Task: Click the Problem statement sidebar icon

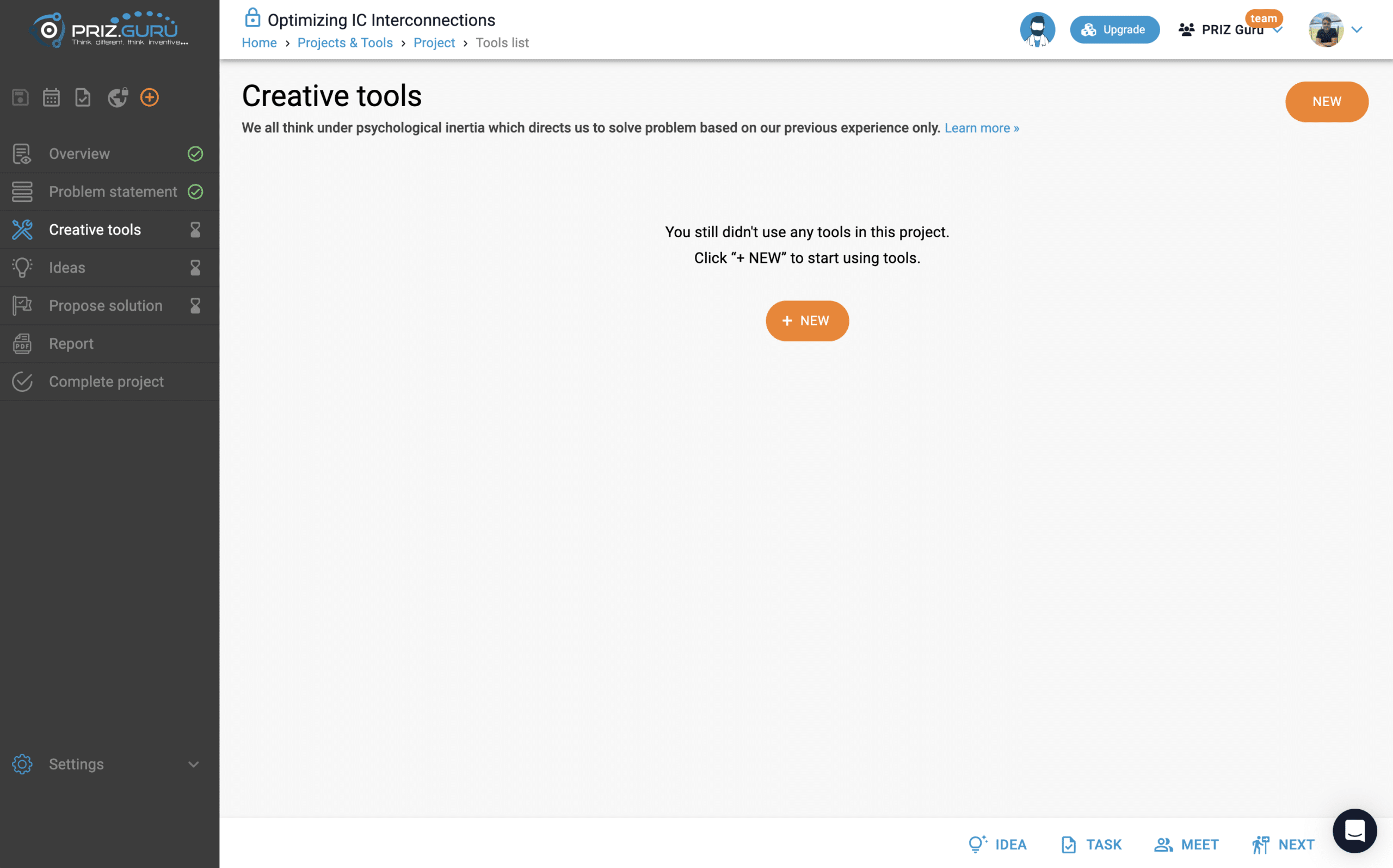Action: click(x=22, y=191)
